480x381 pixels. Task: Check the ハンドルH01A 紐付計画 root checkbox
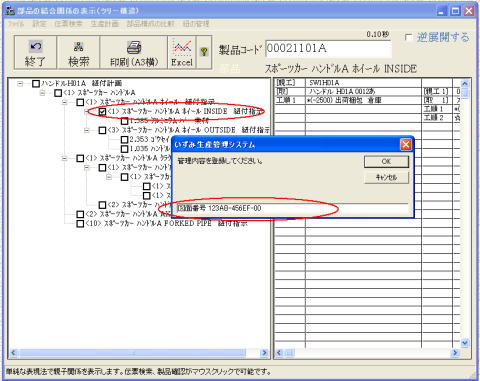pyautogui.click(x=36, y=83)
